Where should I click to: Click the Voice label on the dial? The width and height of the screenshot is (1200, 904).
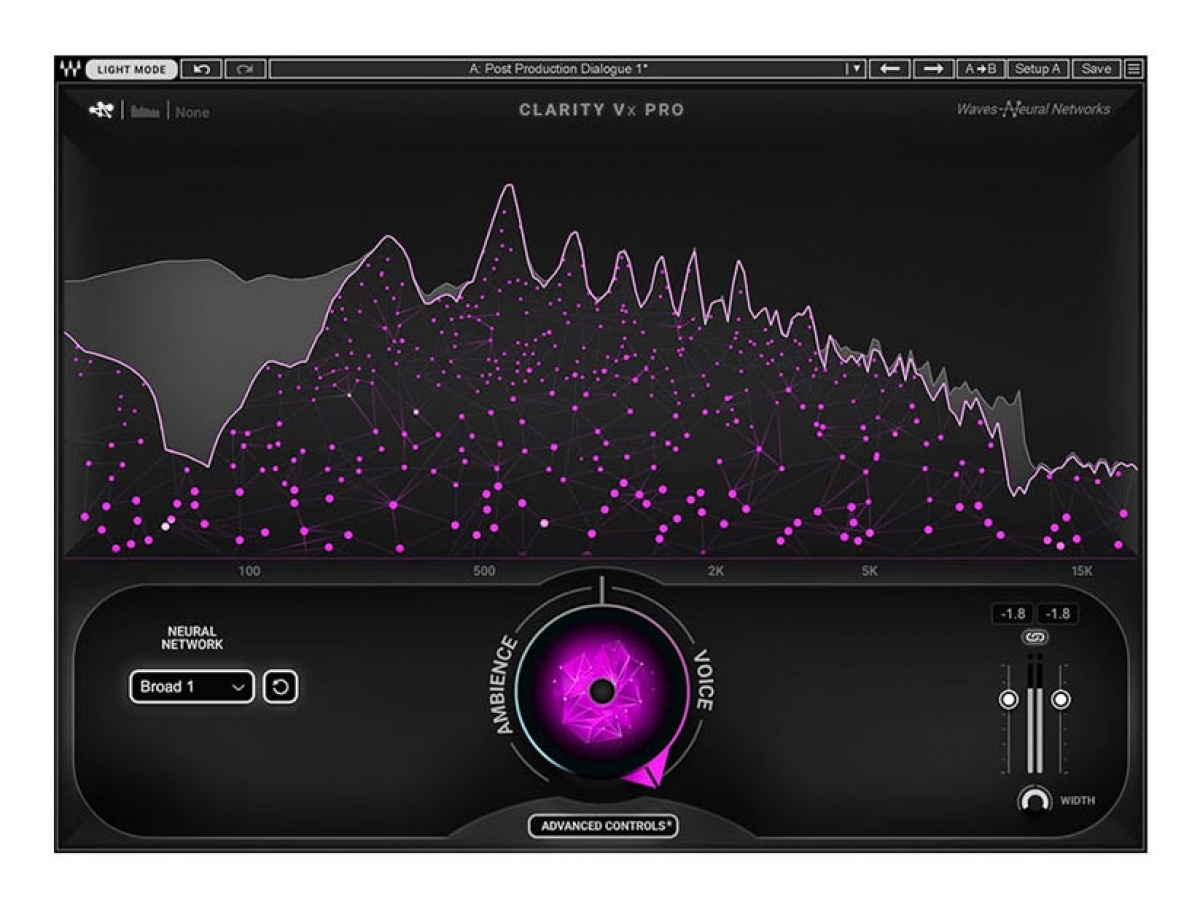coord(703,682)
